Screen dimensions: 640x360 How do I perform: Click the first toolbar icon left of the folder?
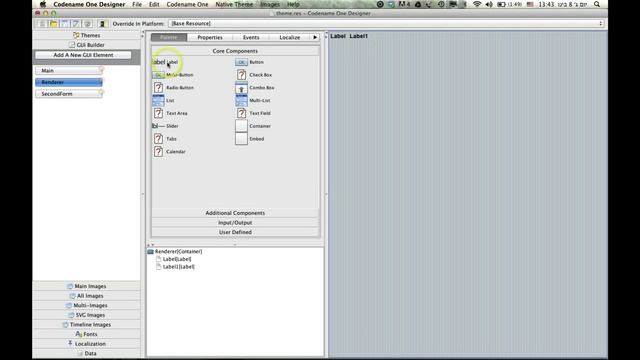(x=42, y=24)
